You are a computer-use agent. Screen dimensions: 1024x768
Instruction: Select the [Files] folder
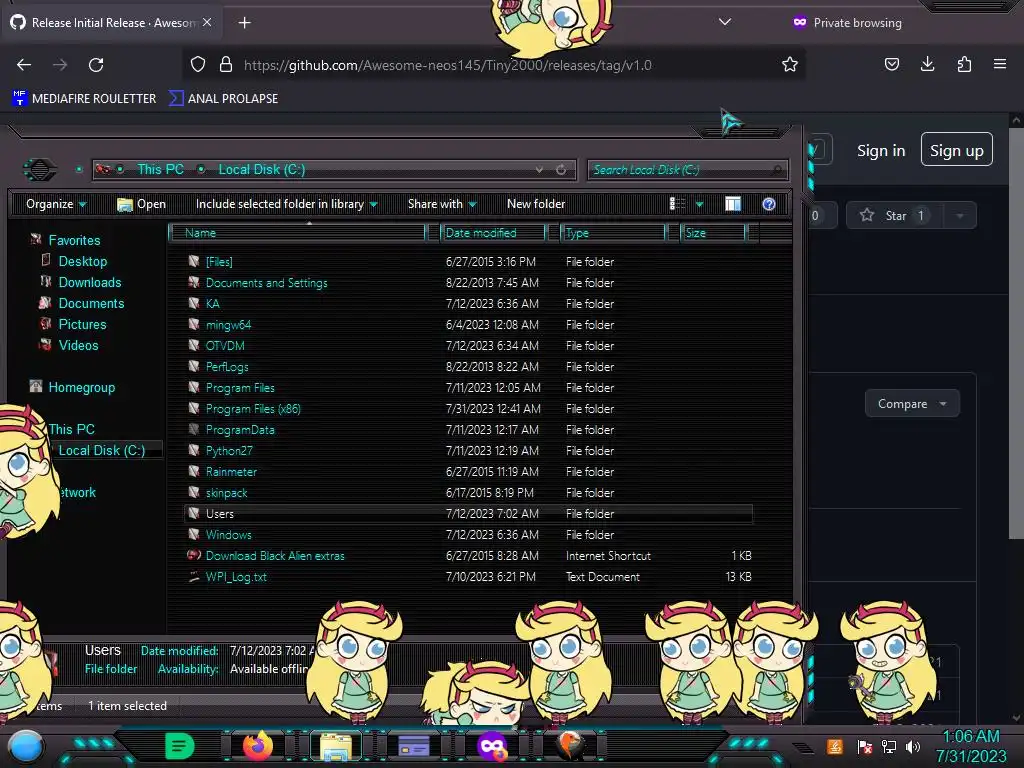coord(219,262)
